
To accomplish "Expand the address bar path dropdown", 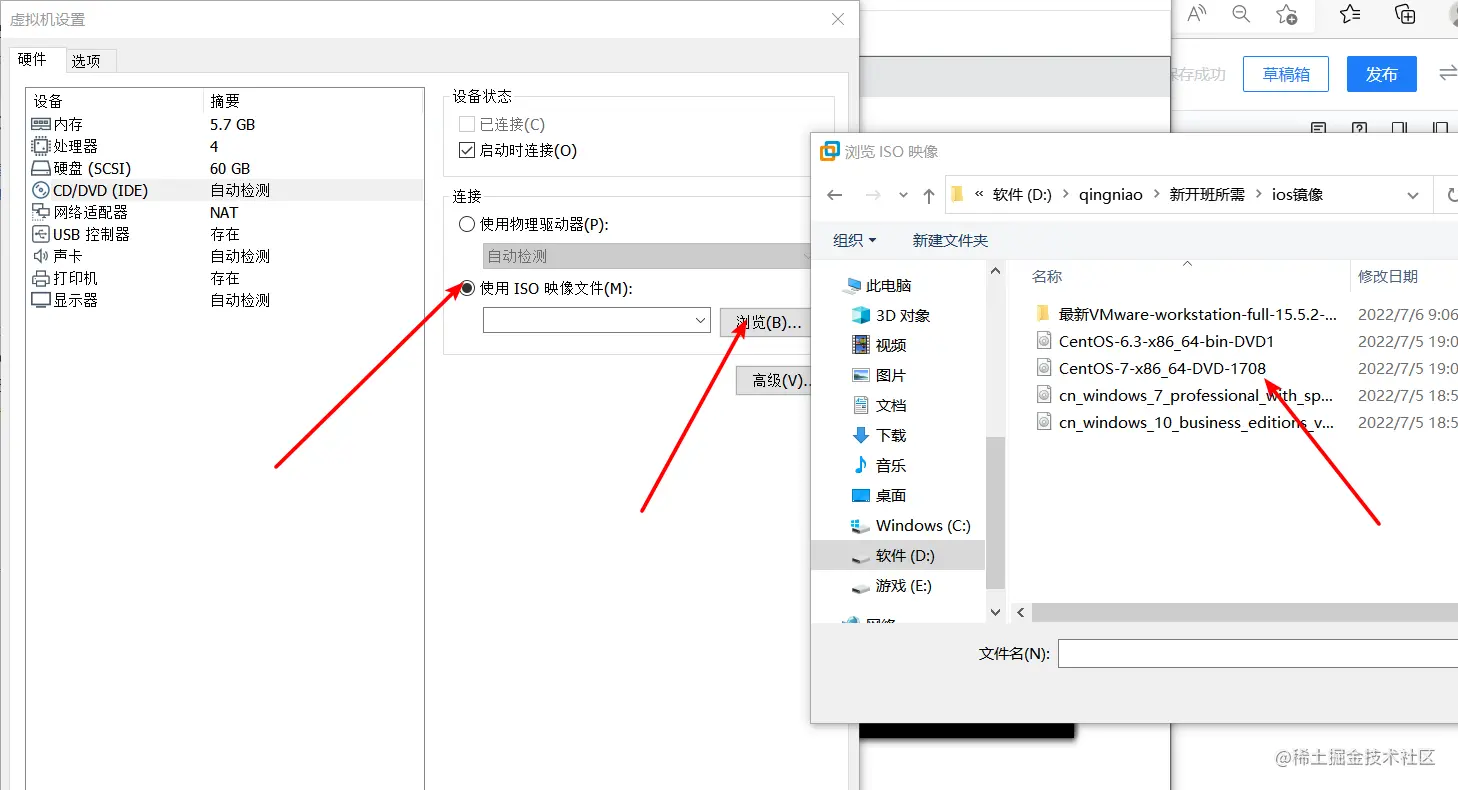I will tap(1413, 195).
